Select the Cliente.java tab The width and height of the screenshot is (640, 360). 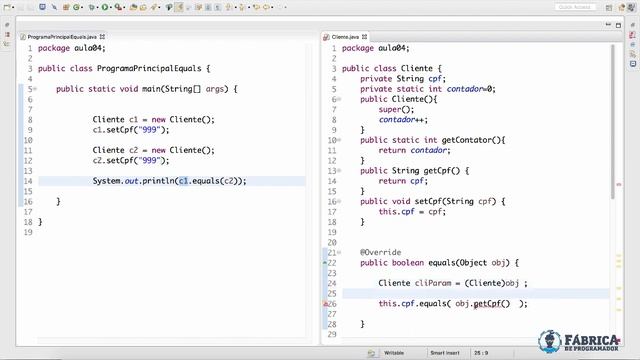(x=345, y=37)
